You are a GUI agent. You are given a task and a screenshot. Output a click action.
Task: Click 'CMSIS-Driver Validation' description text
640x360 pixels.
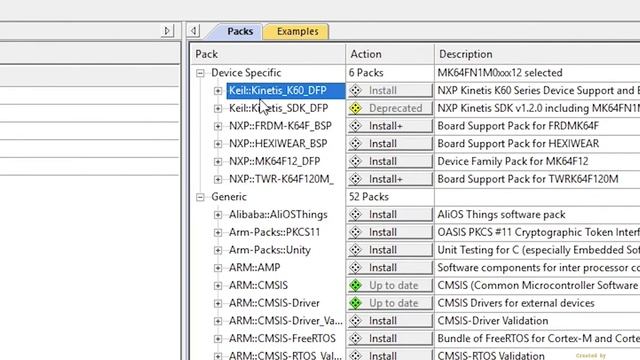[493, 321]
